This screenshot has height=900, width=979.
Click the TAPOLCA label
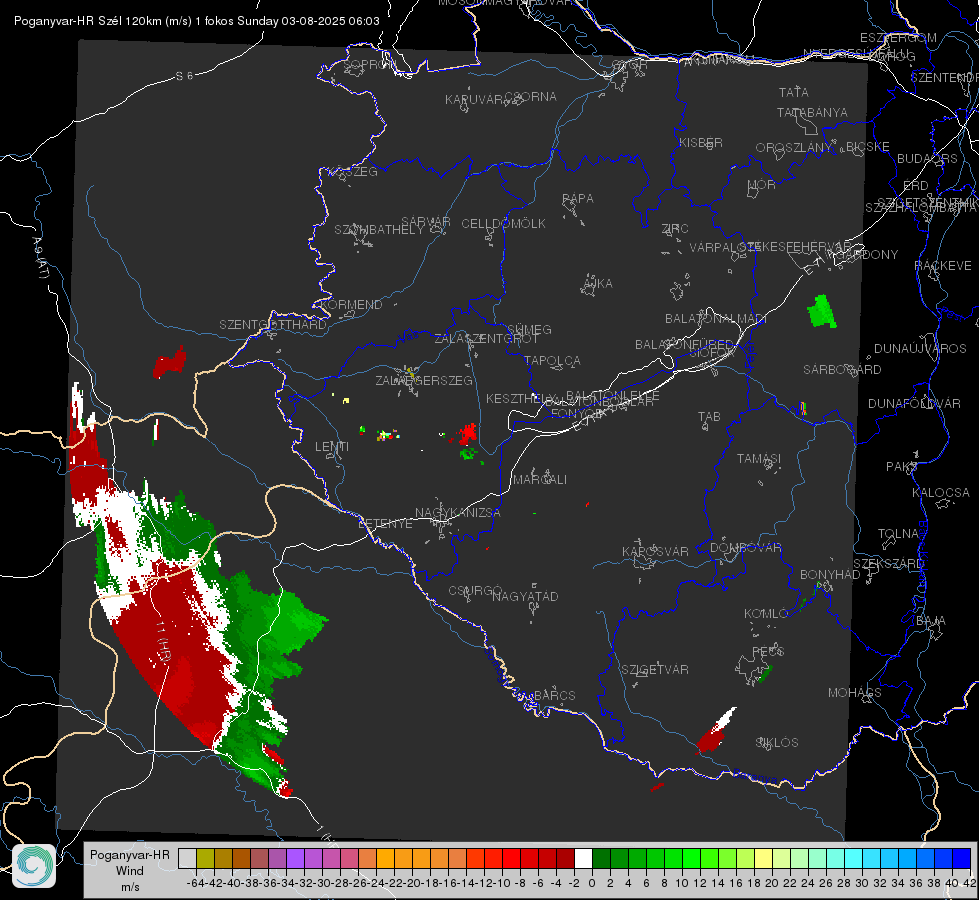[x=553, y=360]
